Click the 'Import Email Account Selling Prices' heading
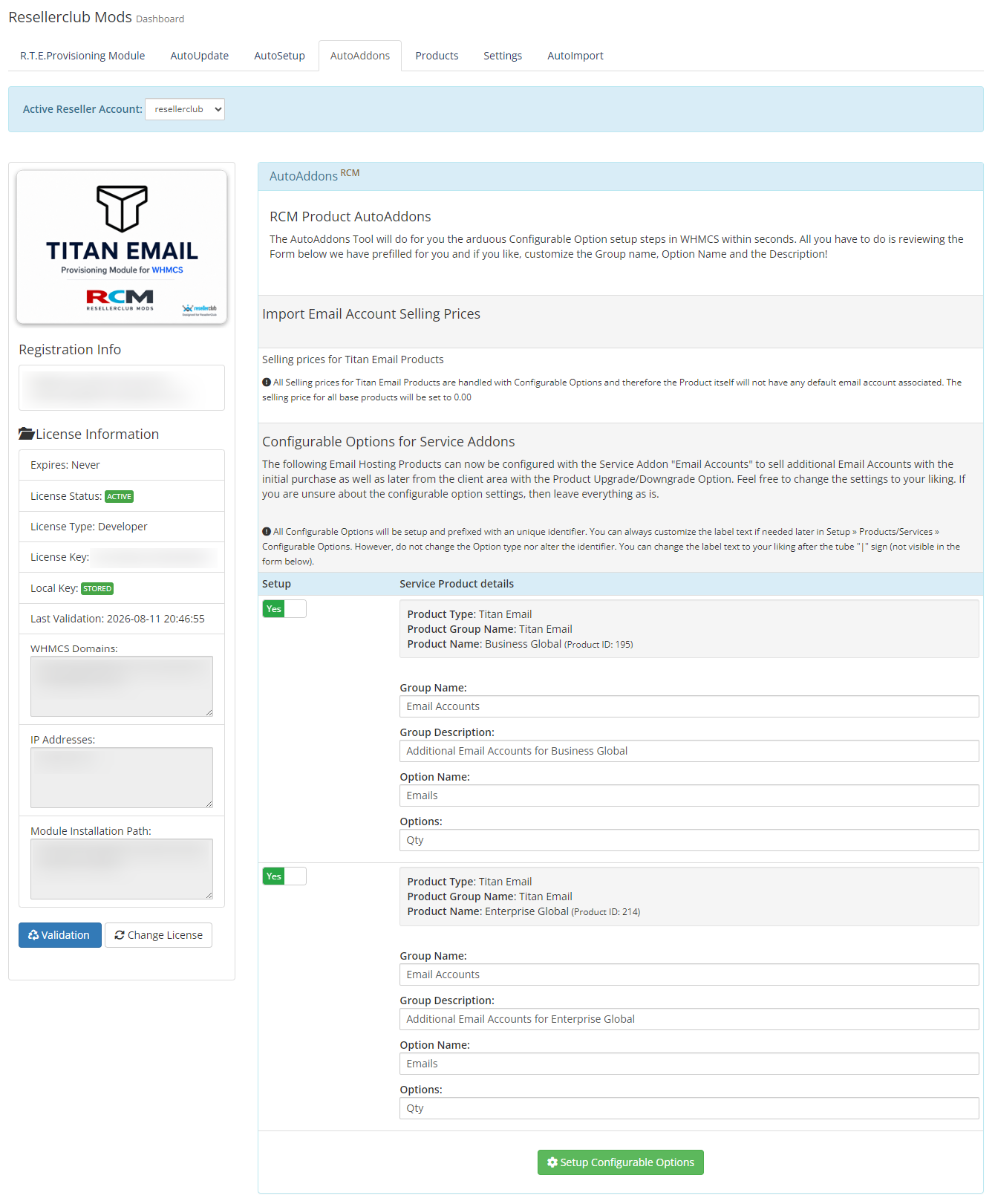Screen dimensions: 995x1204 [371, 314]
